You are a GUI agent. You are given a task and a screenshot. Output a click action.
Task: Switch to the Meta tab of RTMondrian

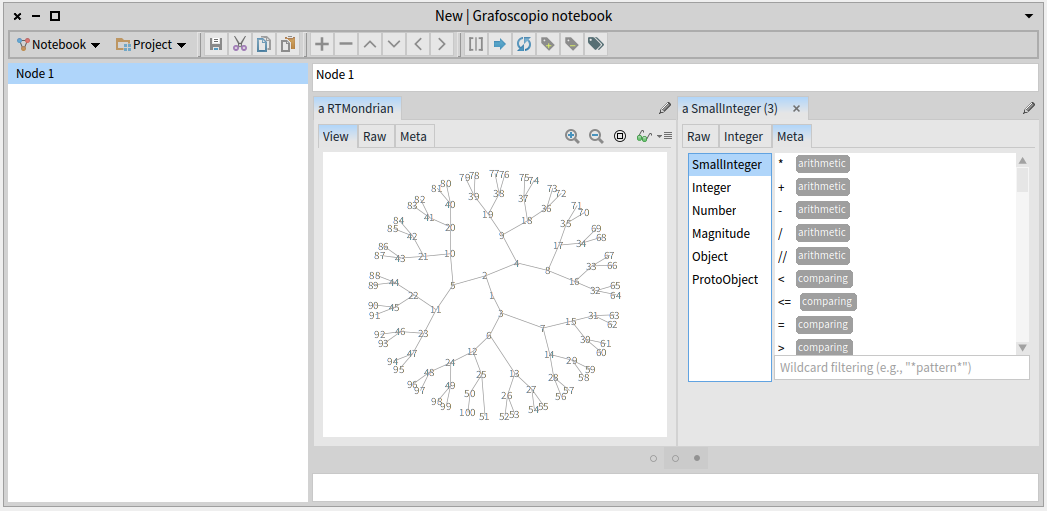tap(413, 136)
